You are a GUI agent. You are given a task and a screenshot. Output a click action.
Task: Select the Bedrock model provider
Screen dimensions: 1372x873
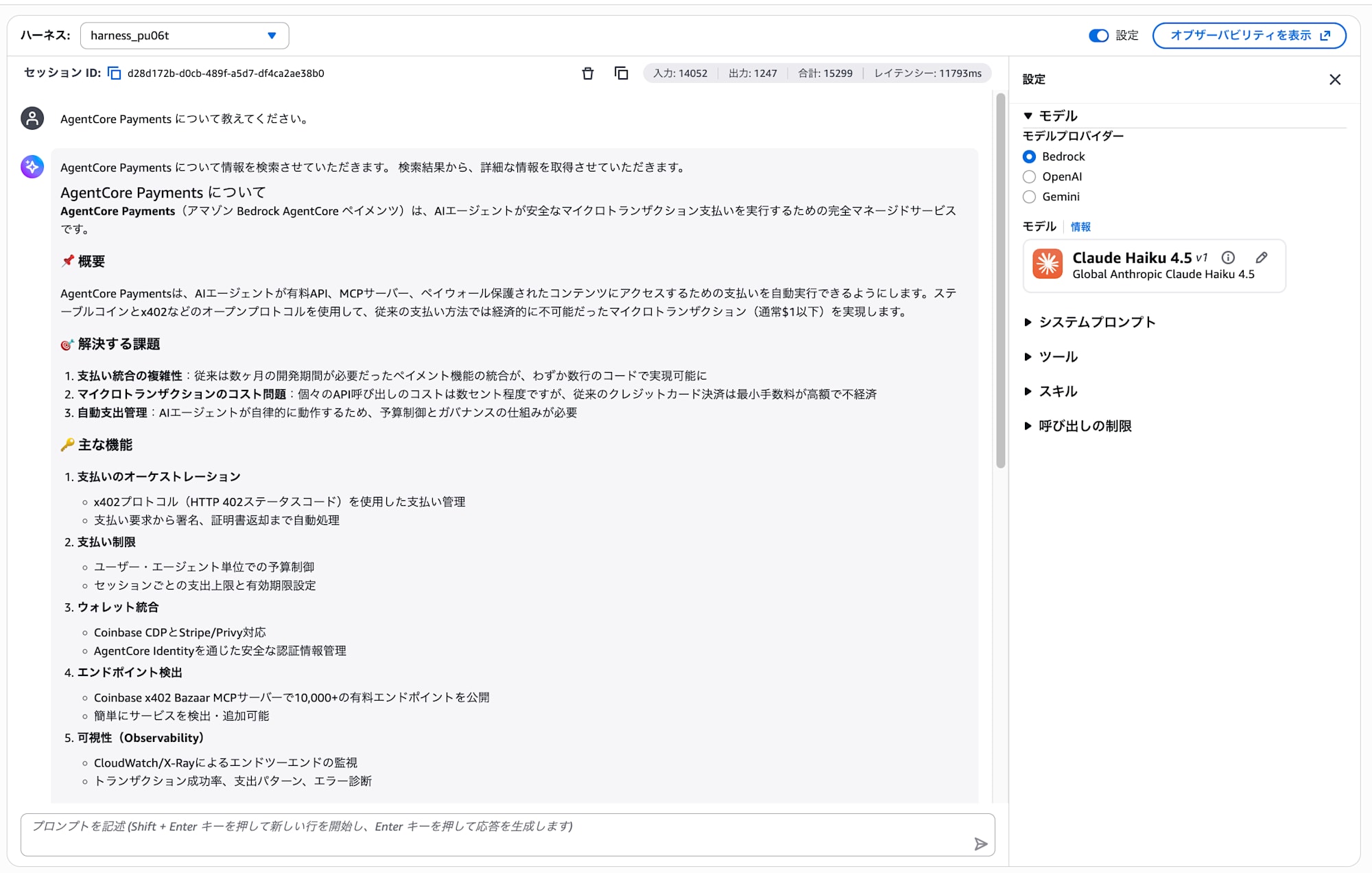coord(1029,156)
